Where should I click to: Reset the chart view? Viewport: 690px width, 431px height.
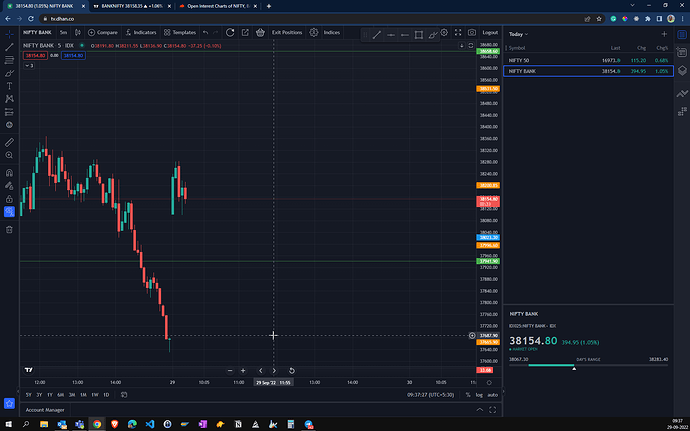291,371
